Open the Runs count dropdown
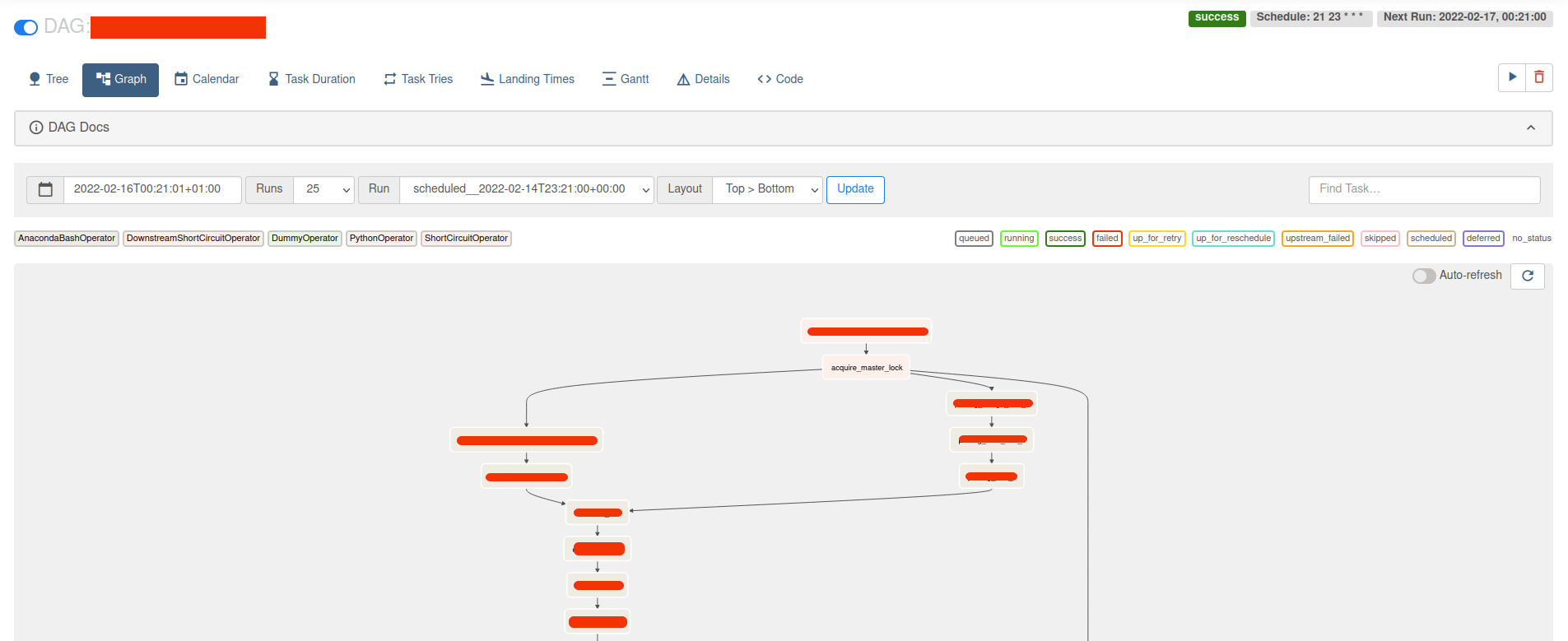Viewport: 1568px width, 641px height. [x=323, y=189]
